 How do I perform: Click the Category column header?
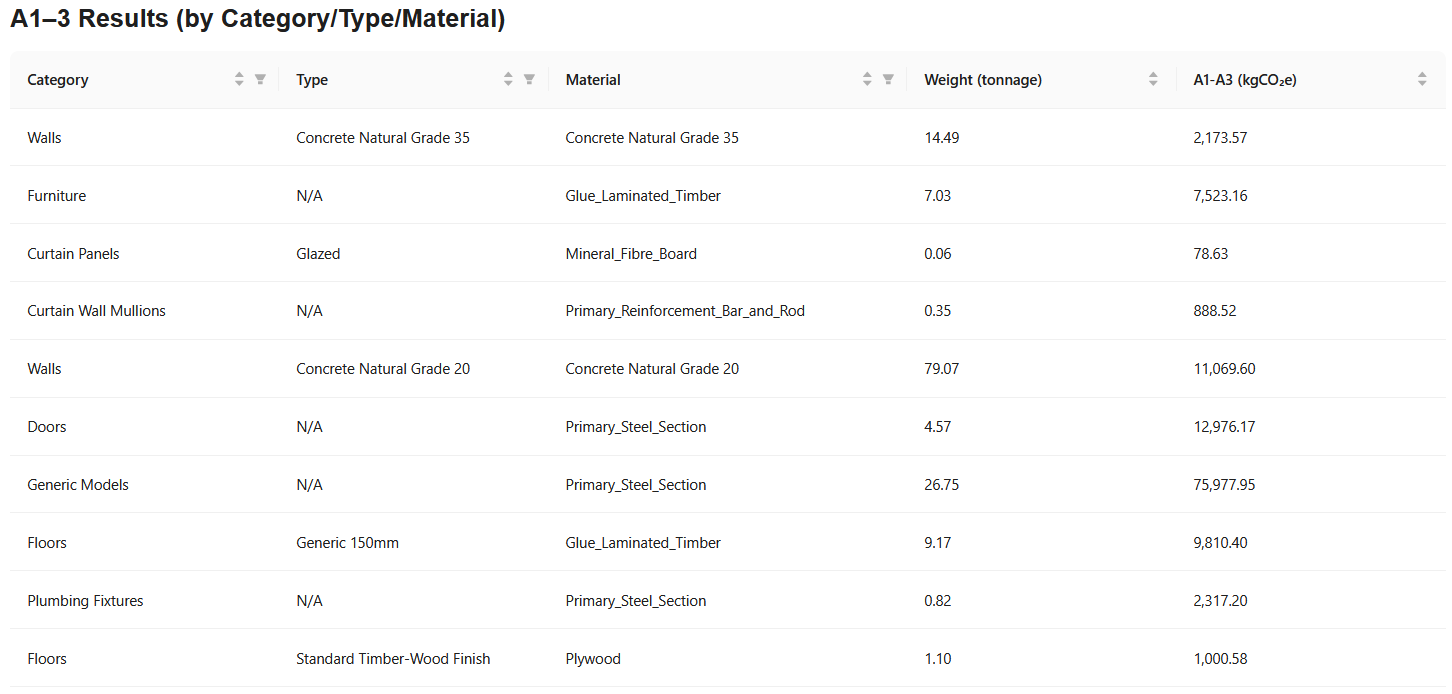[57, 79]
